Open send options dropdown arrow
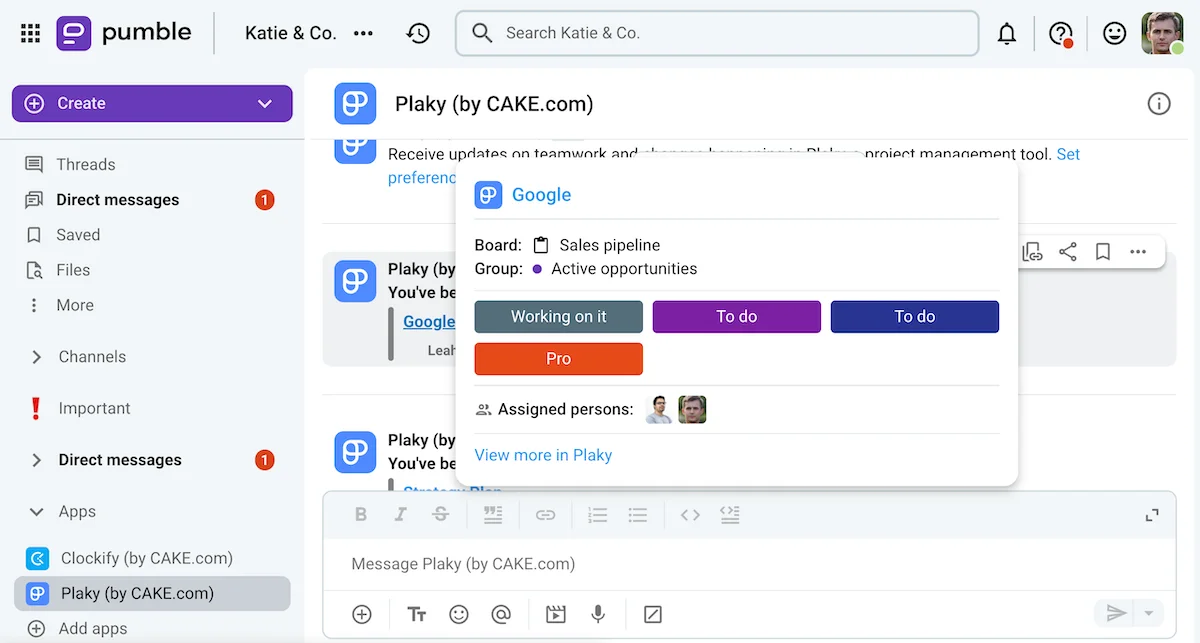1200x643 pixels. tap(1149, 613)
